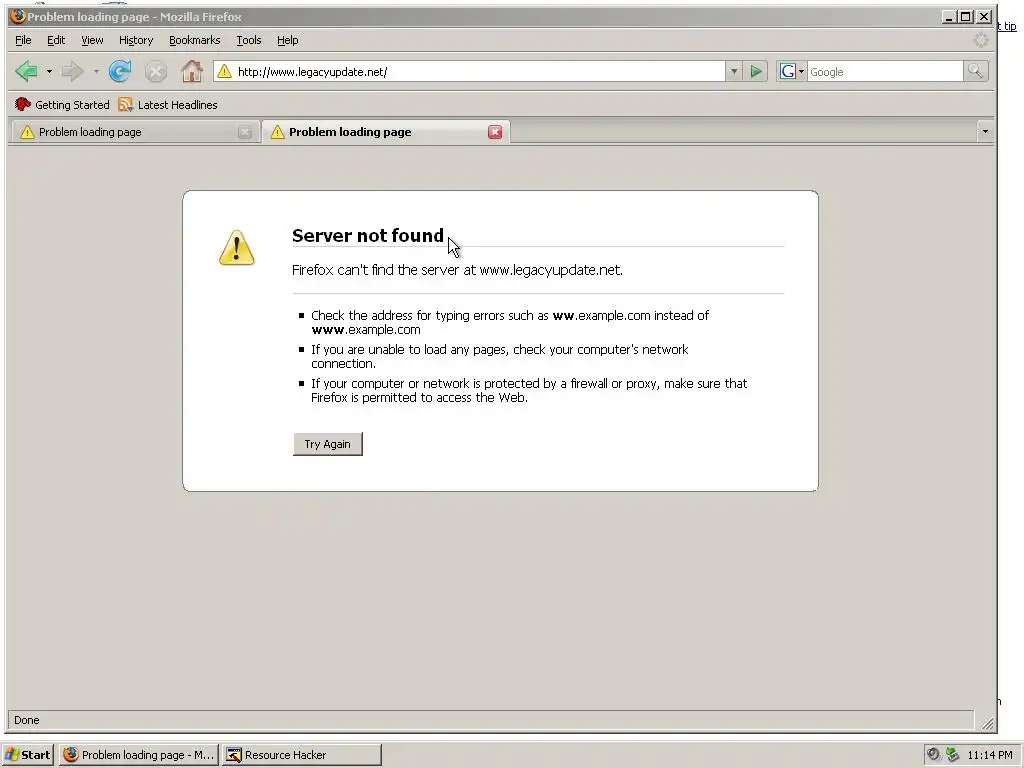
Task: Reload the current page
Action: pyautogui.click(x=120, y=71)
